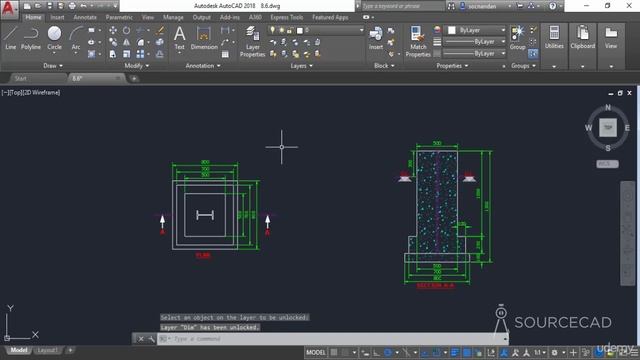Click the command line input field
The image size is (640, 360).
[x=331, y=339]
